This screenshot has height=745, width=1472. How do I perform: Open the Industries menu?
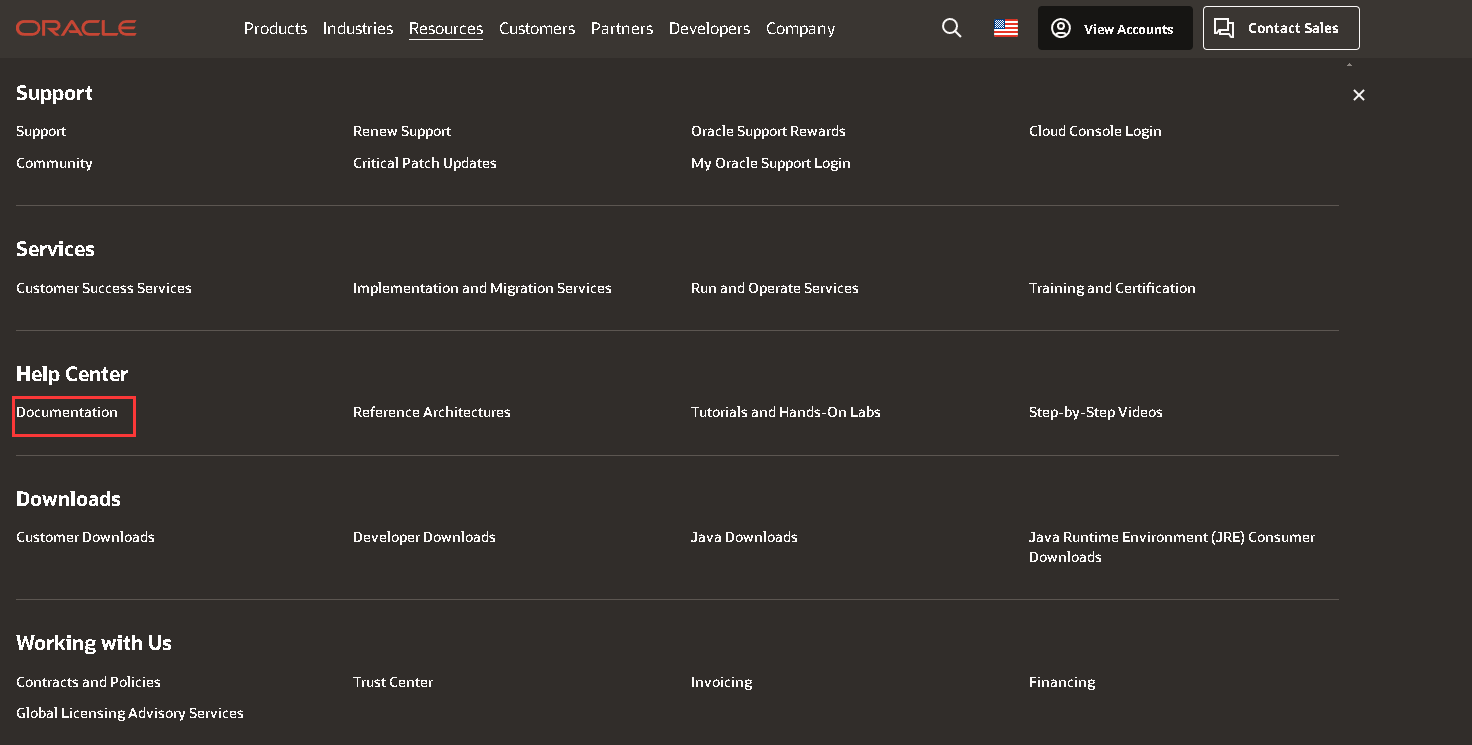pos(358,28)
